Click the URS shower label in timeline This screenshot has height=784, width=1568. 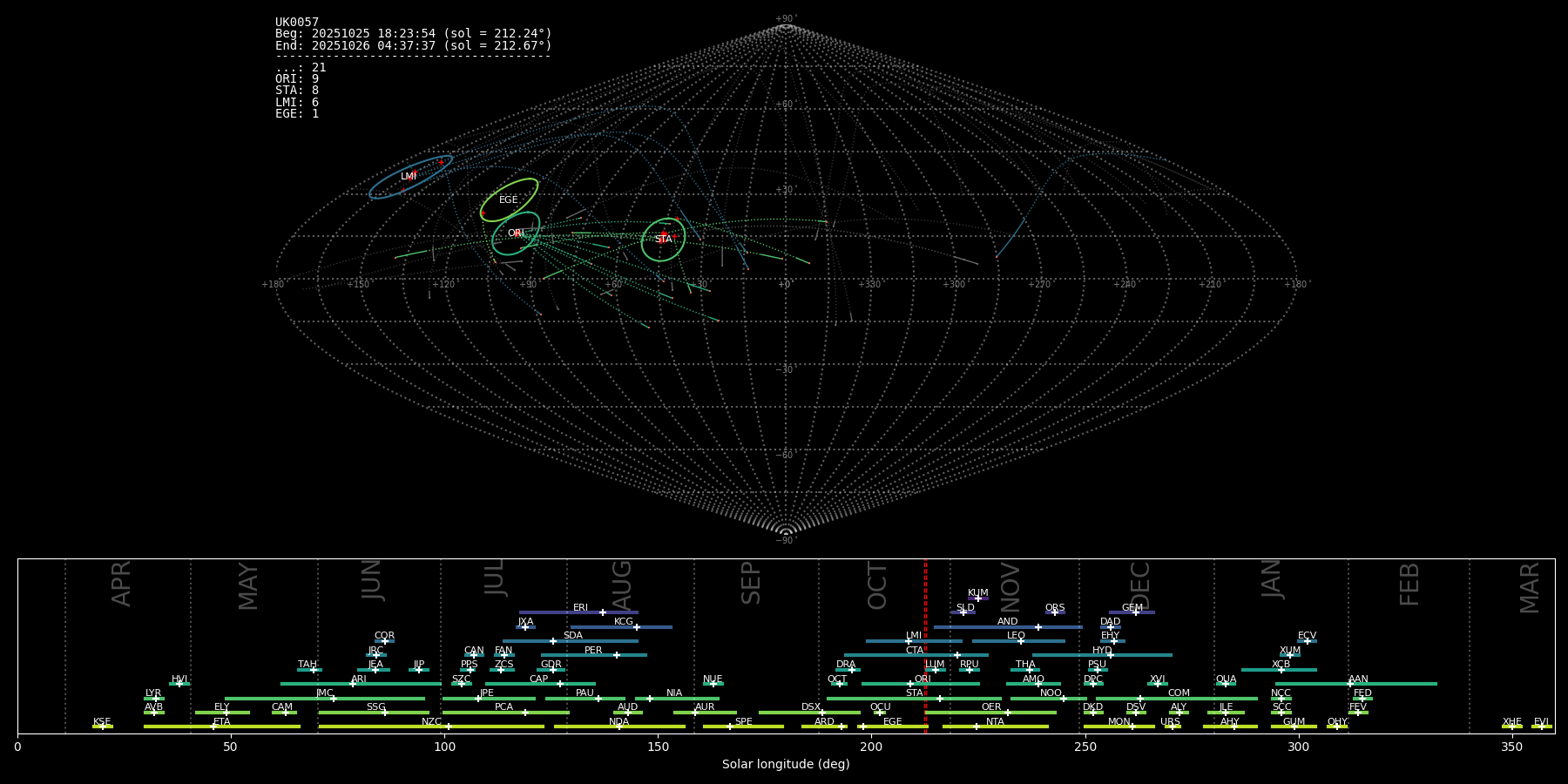click(1170, 722)
